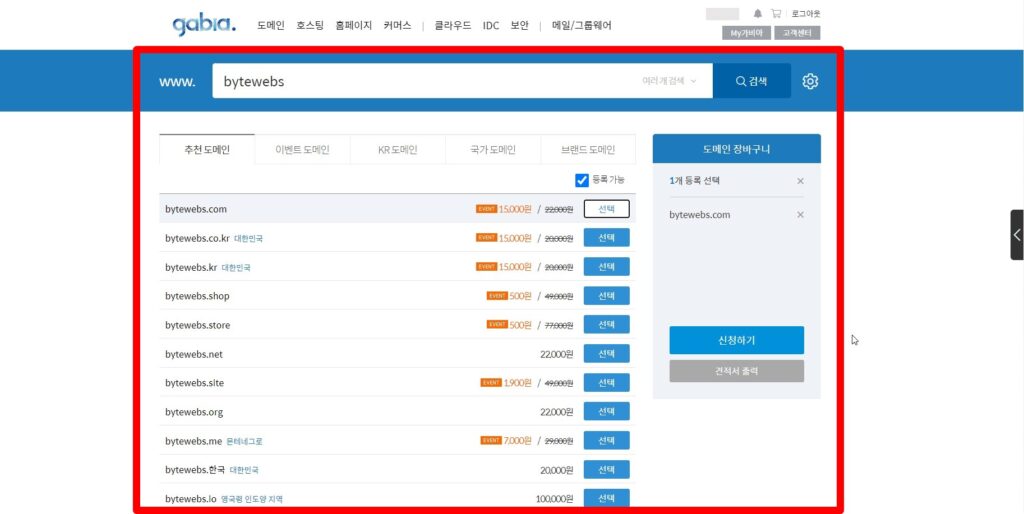Open the notification bell icon
Screen dimensions: 1024x514
[758, 13]
